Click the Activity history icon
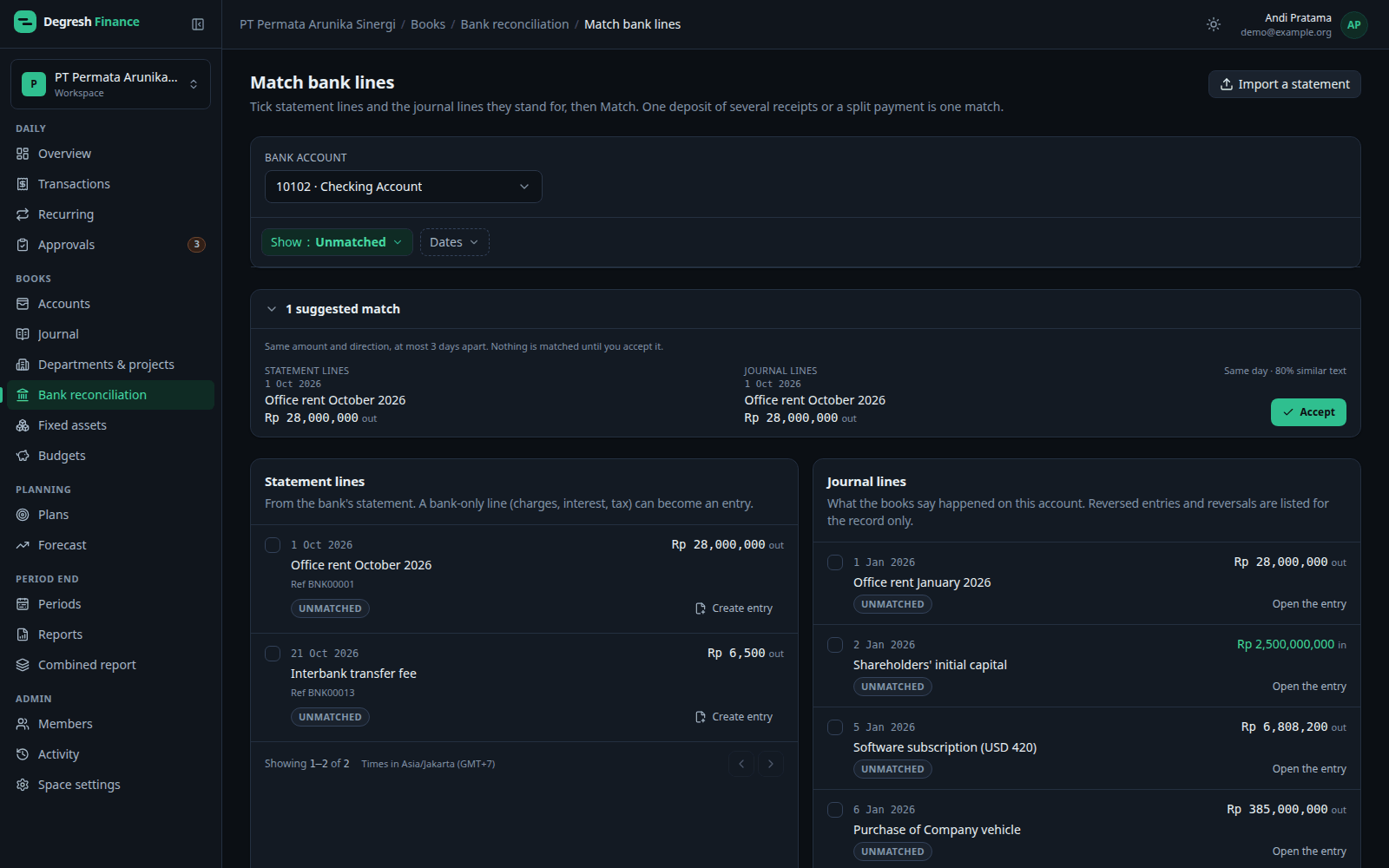The width and height of the screenshot is (1389, 868). pos(23,754)
